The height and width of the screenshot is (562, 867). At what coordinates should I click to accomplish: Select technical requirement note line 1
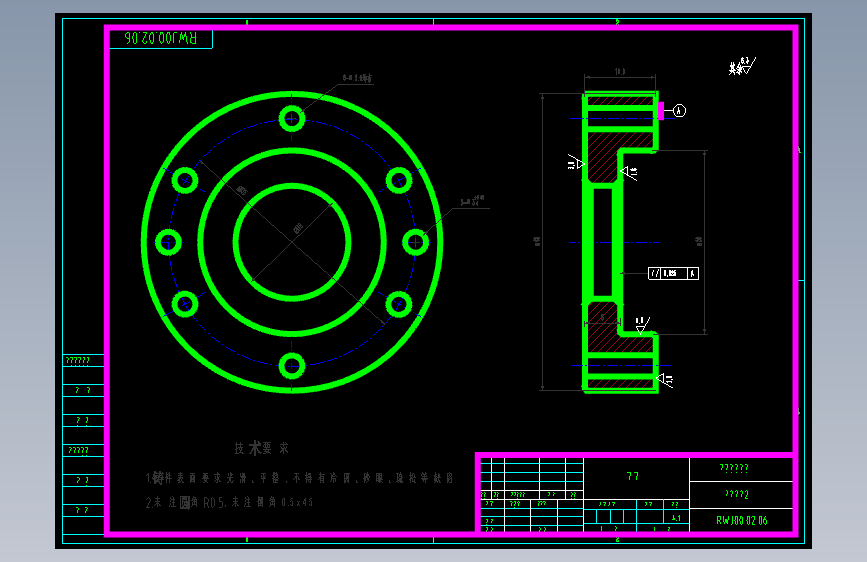click(299, 478)
